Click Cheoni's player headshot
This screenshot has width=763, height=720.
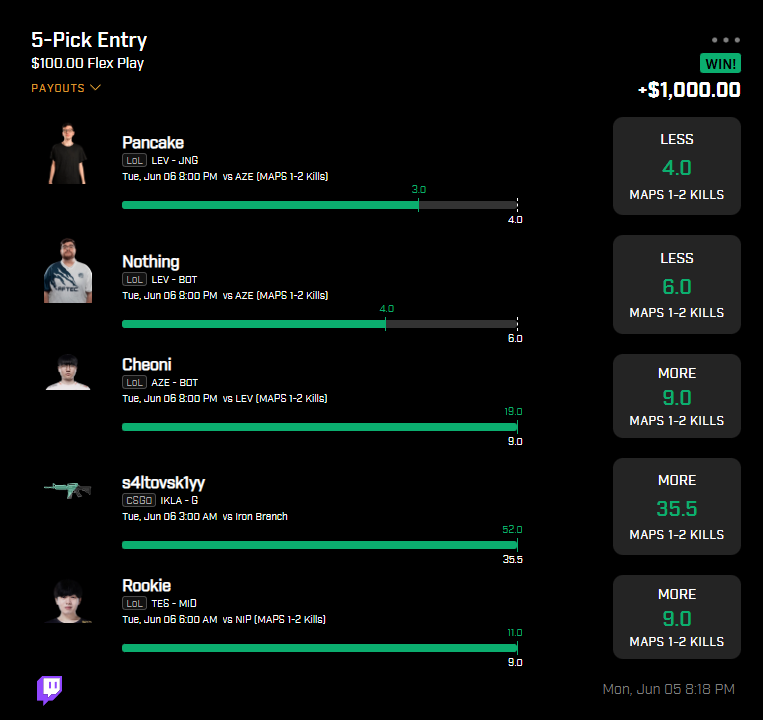(68, 372)
